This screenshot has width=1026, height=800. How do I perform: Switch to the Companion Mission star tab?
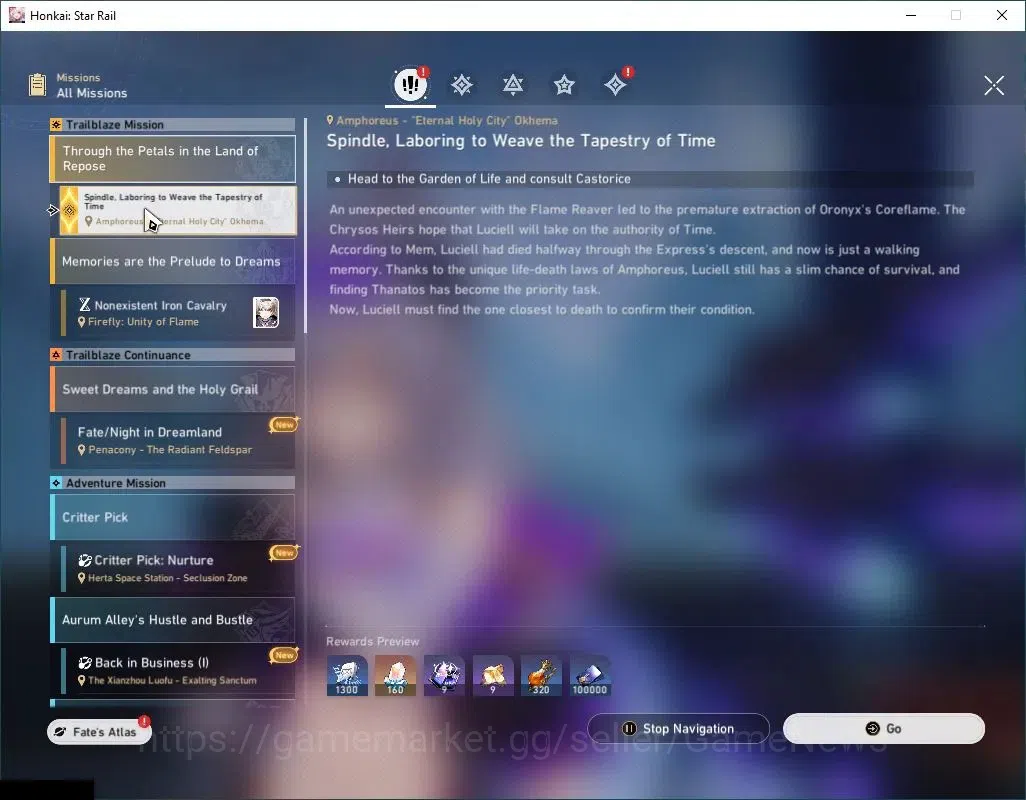564,84
